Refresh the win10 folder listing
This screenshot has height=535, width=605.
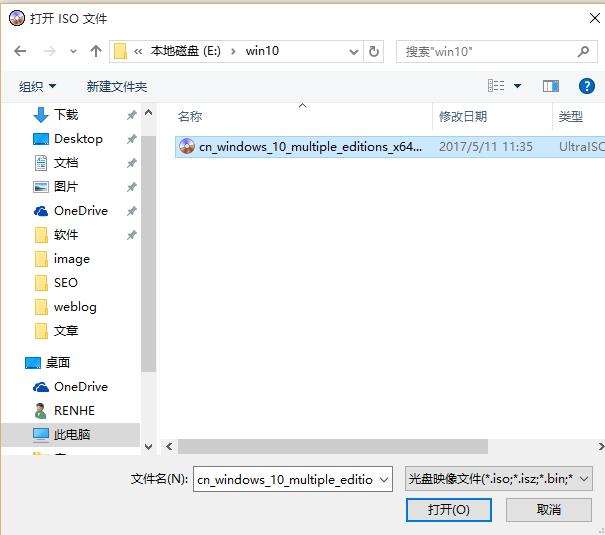[x=373, y=51]
